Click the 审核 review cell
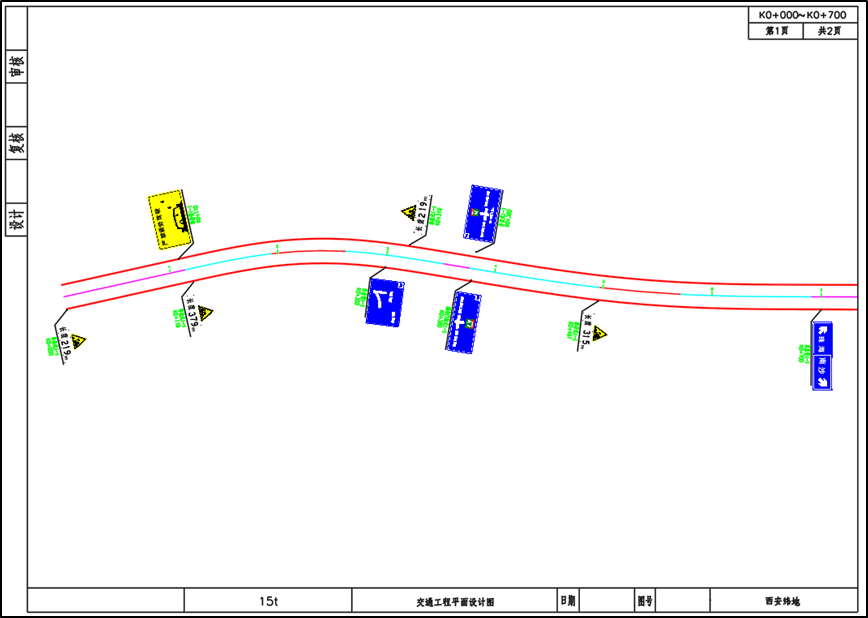868x618 pixels. click(17, 67)
